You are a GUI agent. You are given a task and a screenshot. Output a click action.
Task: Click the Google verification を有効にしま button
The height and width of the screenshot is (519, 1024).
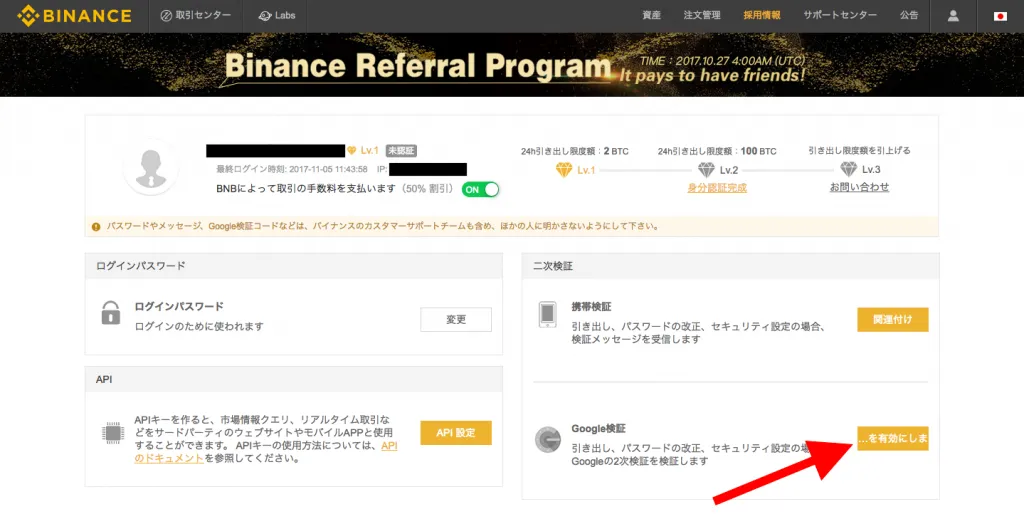click(x=893, y=439)
